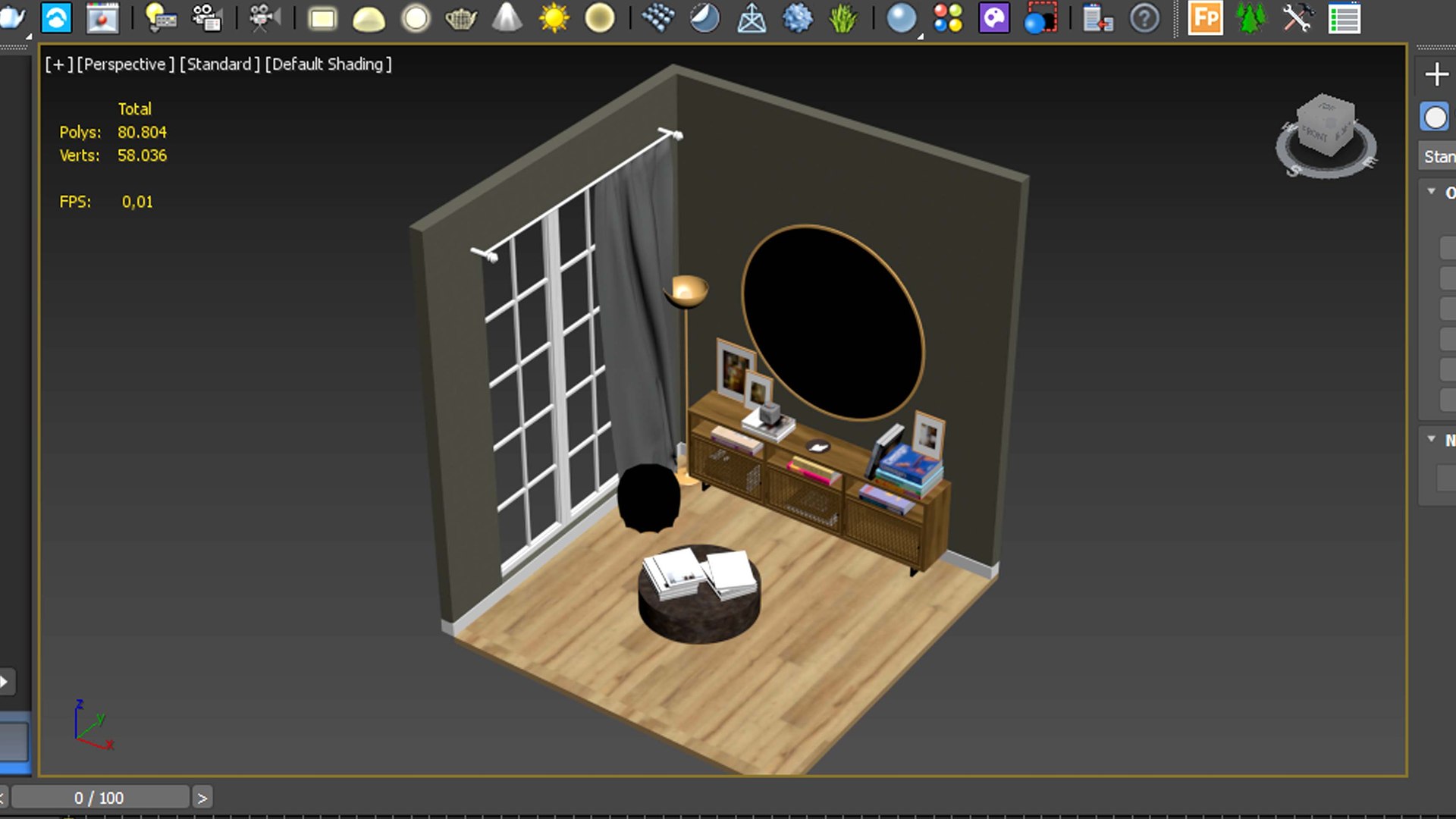Create an IES cone light
Screen dimensions: 1456x819
point(507,17)
